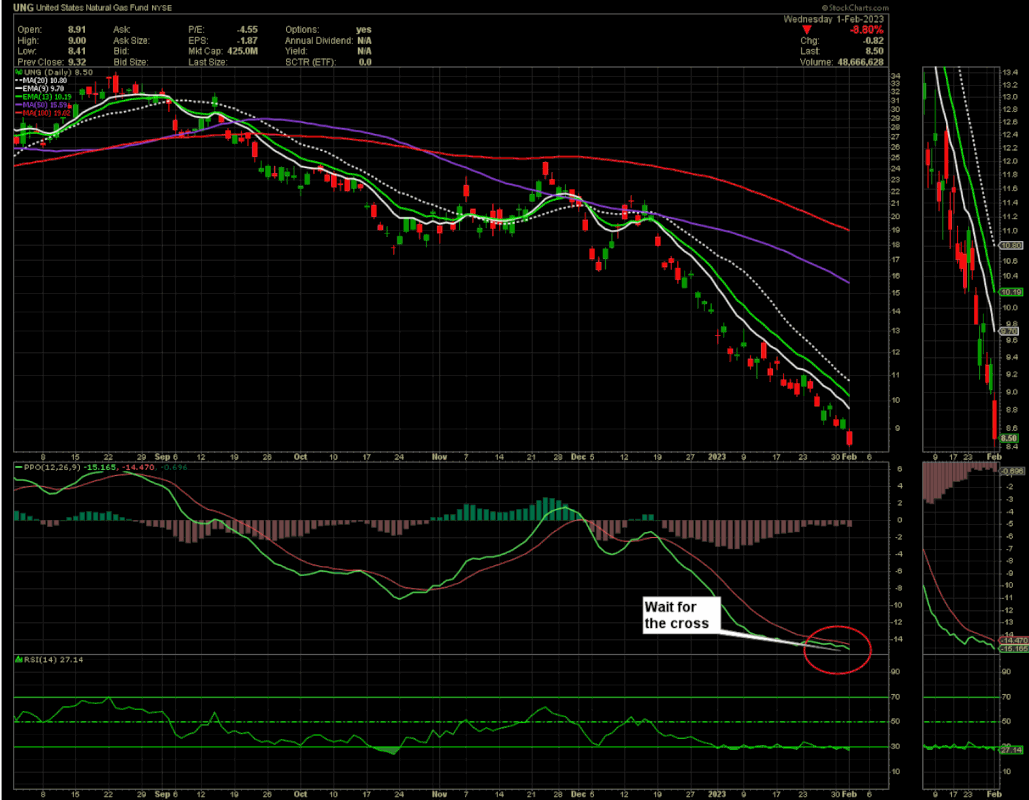This screenshot has height=800, width=1029.
Task: Click the EMA(9) white-line legend entry
Action: tap(40, 88)
